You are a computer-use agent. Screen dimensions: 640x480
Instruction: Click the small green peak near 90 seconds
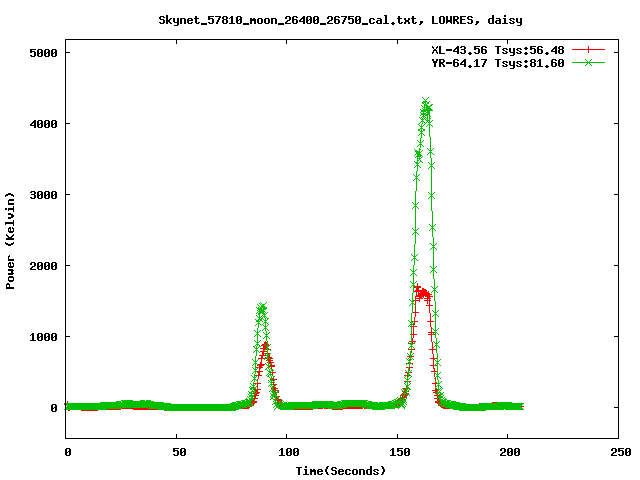point(262,307)
